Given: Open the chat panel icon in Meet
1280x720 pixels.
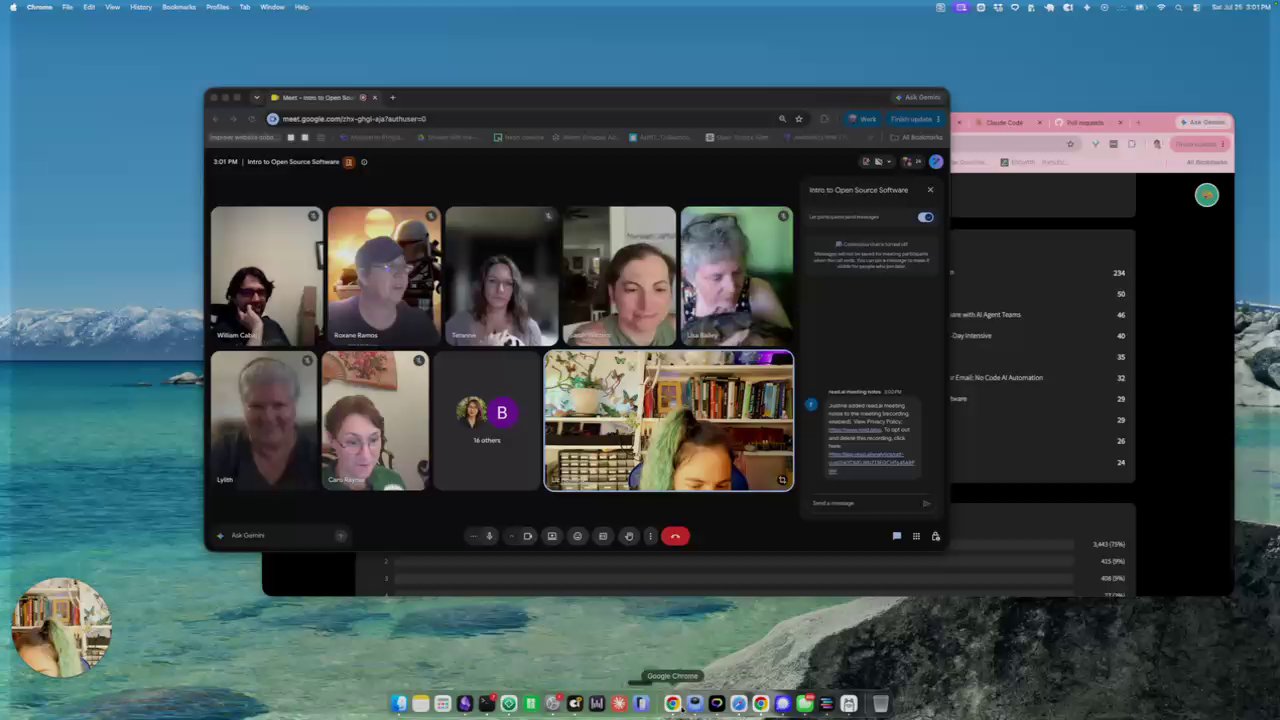Looking at the screenshot, I should 897,536.
